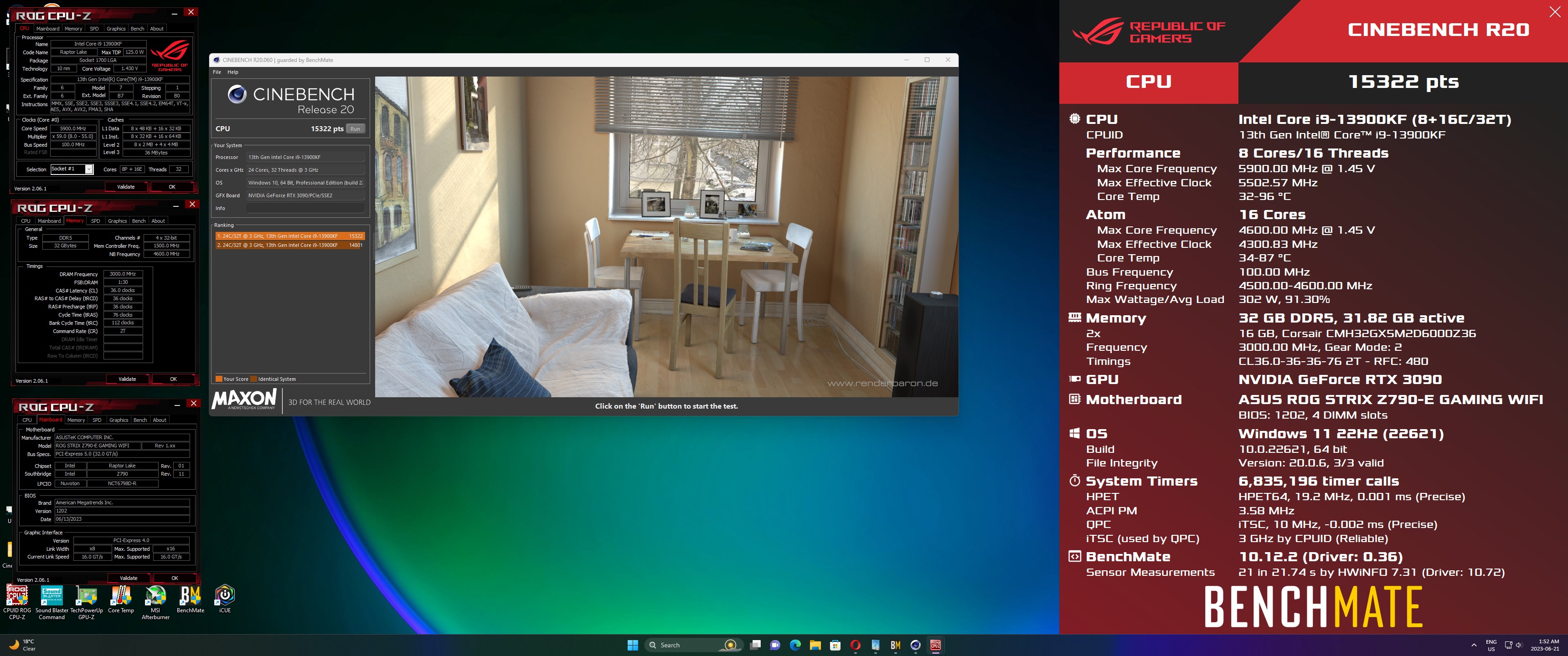
Task: Click the Opera browser taskbar icon
Action: pos(855,645)
